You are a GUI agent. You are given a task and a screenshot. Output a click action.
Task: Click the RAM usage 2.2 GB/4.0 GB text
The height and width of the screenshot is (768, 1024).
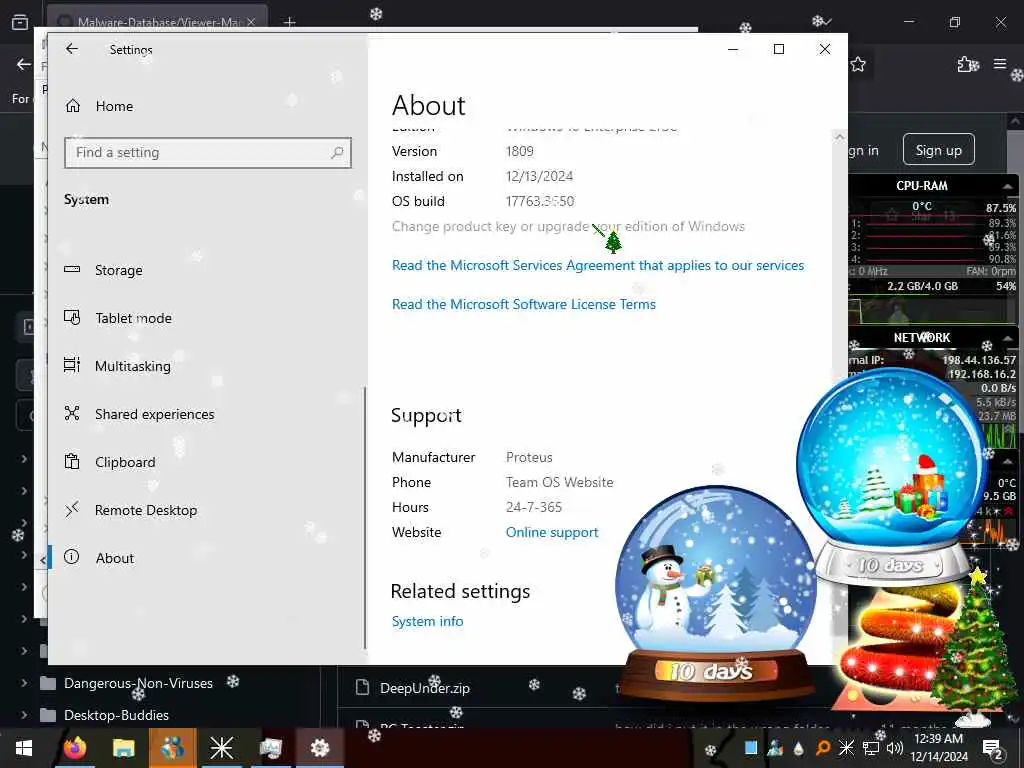[x=922, y=286]
